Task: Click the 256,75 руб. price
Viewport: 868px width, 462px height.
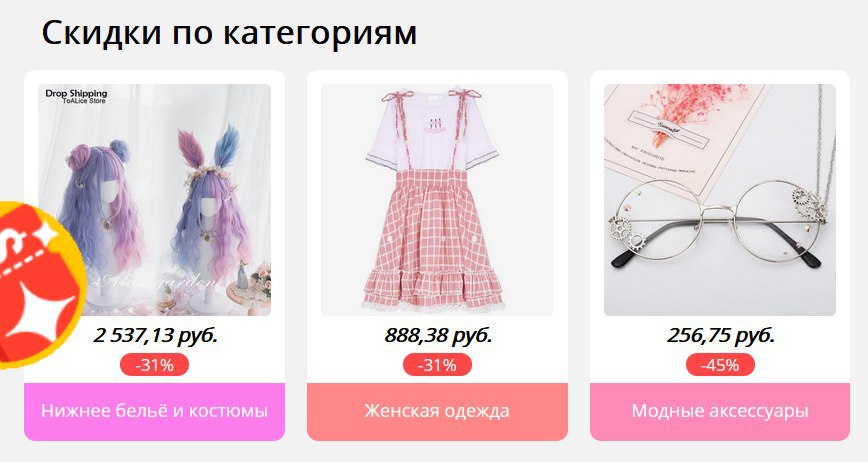Action: (x=720, y=336)
